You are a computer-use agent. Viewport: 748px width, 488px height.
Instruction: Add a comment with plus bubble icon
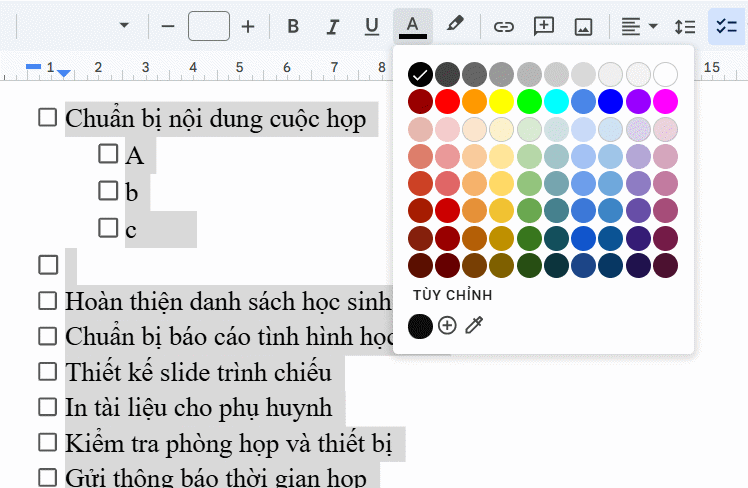click(x=543, y=26)
